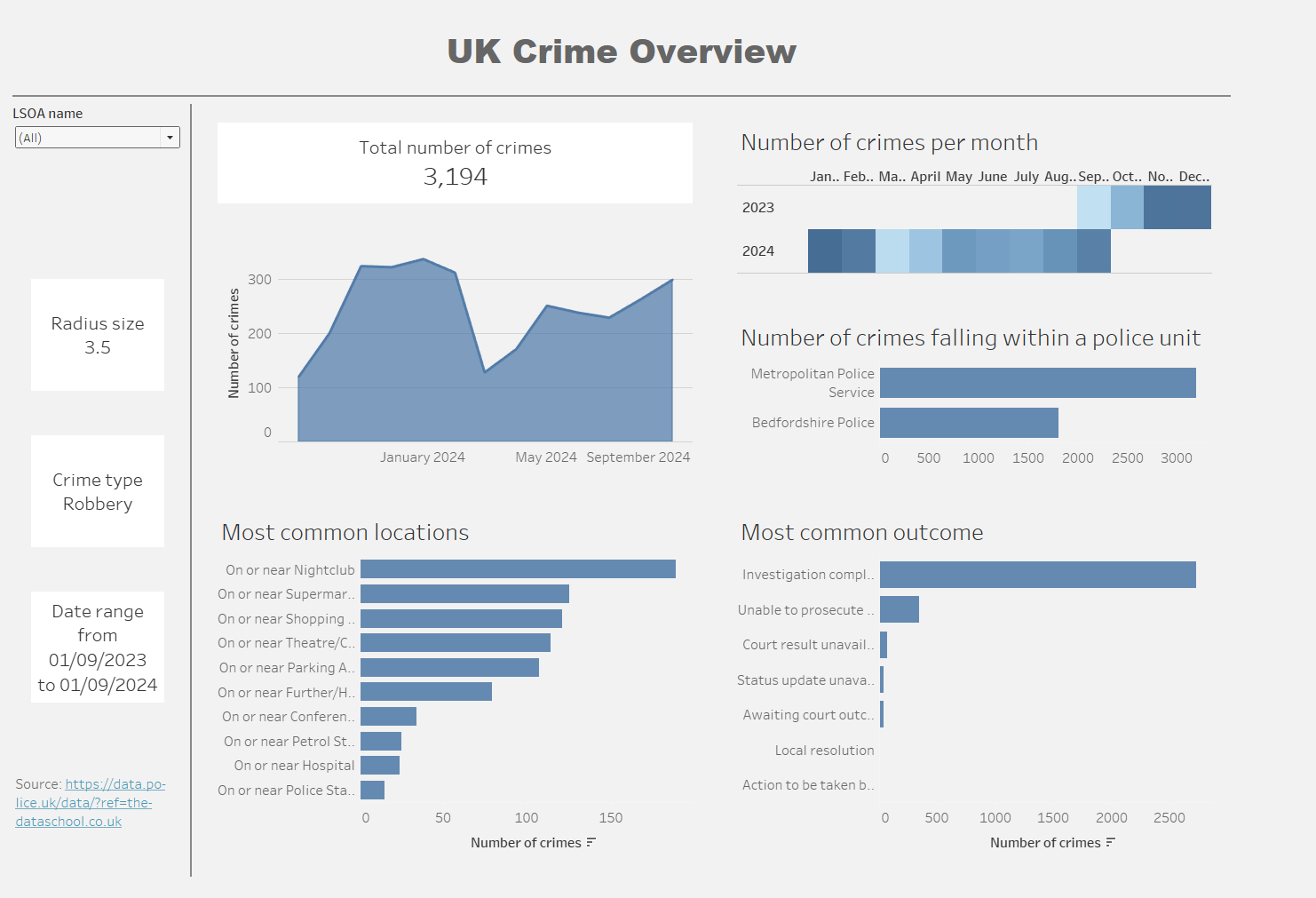Select the Bedfordshire Police bar
Screen dimensions: 1316x898
[969, 423]
